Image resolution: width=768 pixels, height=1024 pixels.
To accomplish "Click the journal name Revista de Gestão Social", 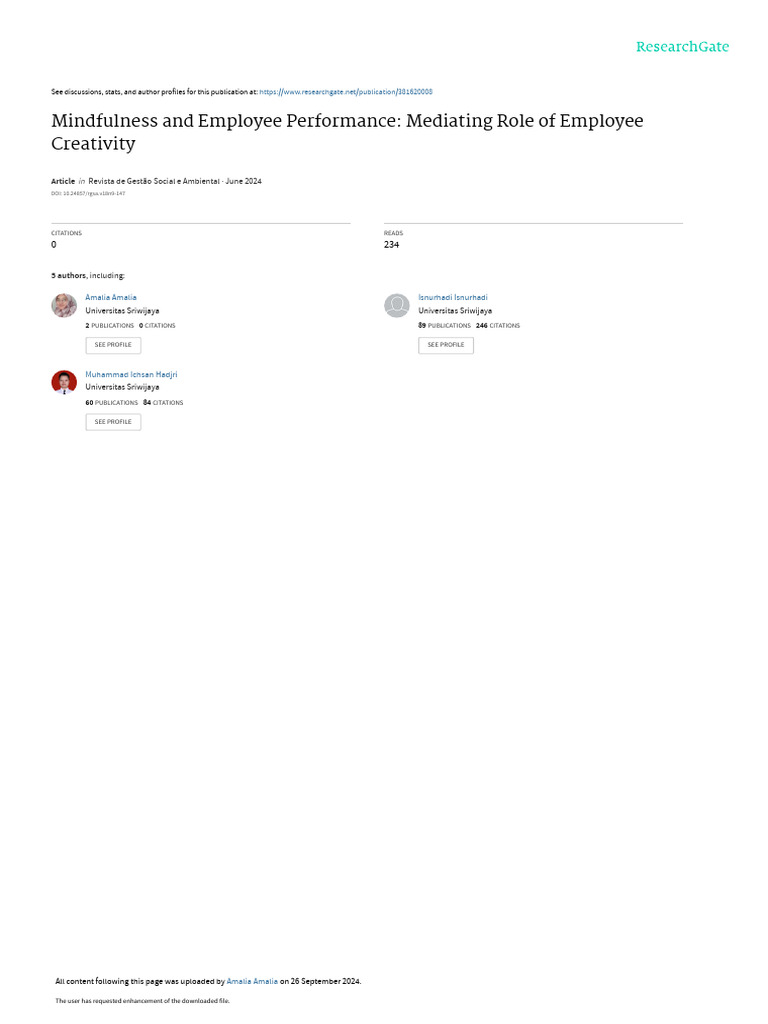I will (154, 181).
